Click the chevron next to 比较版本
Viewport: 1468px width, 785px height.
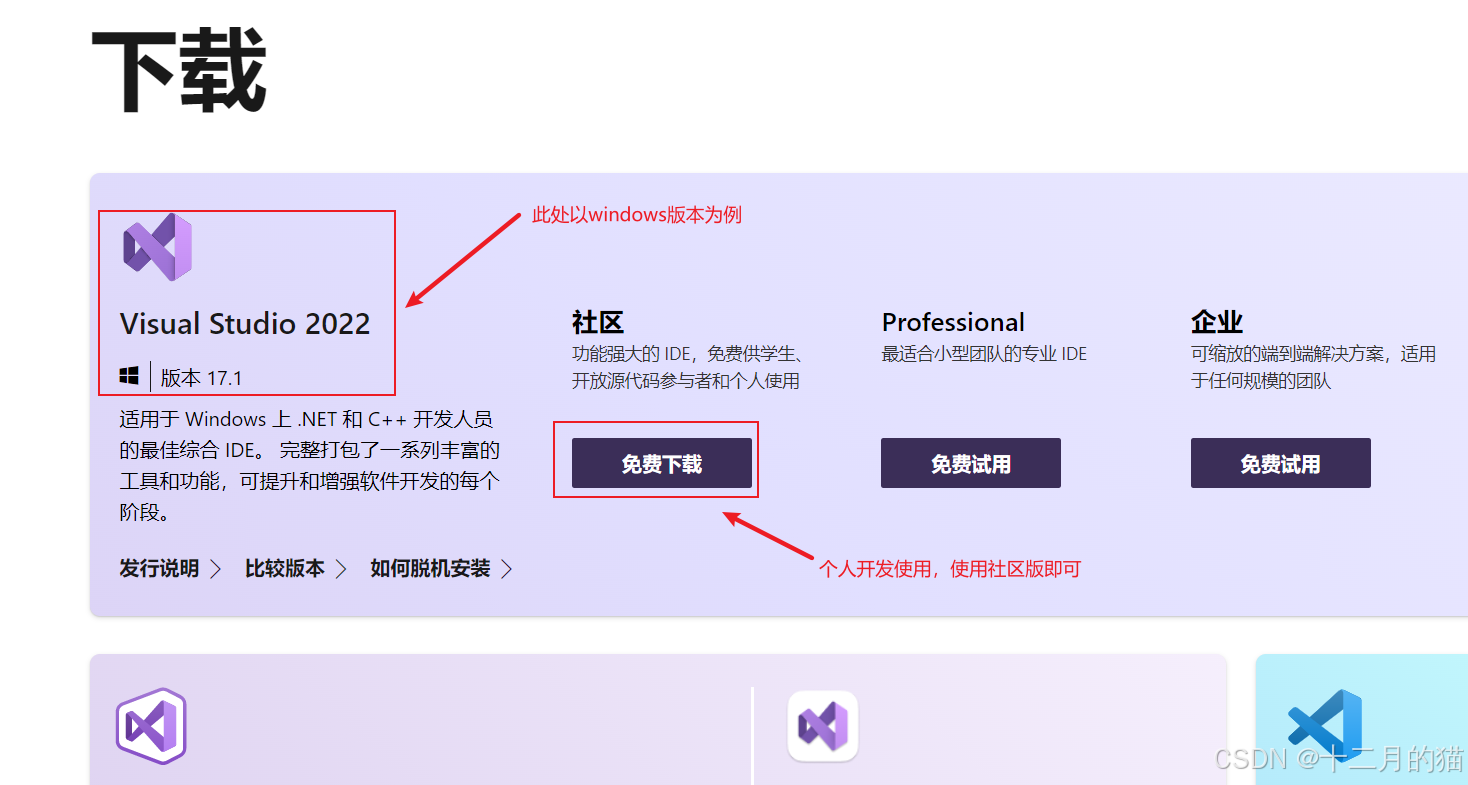coord(341,569)
